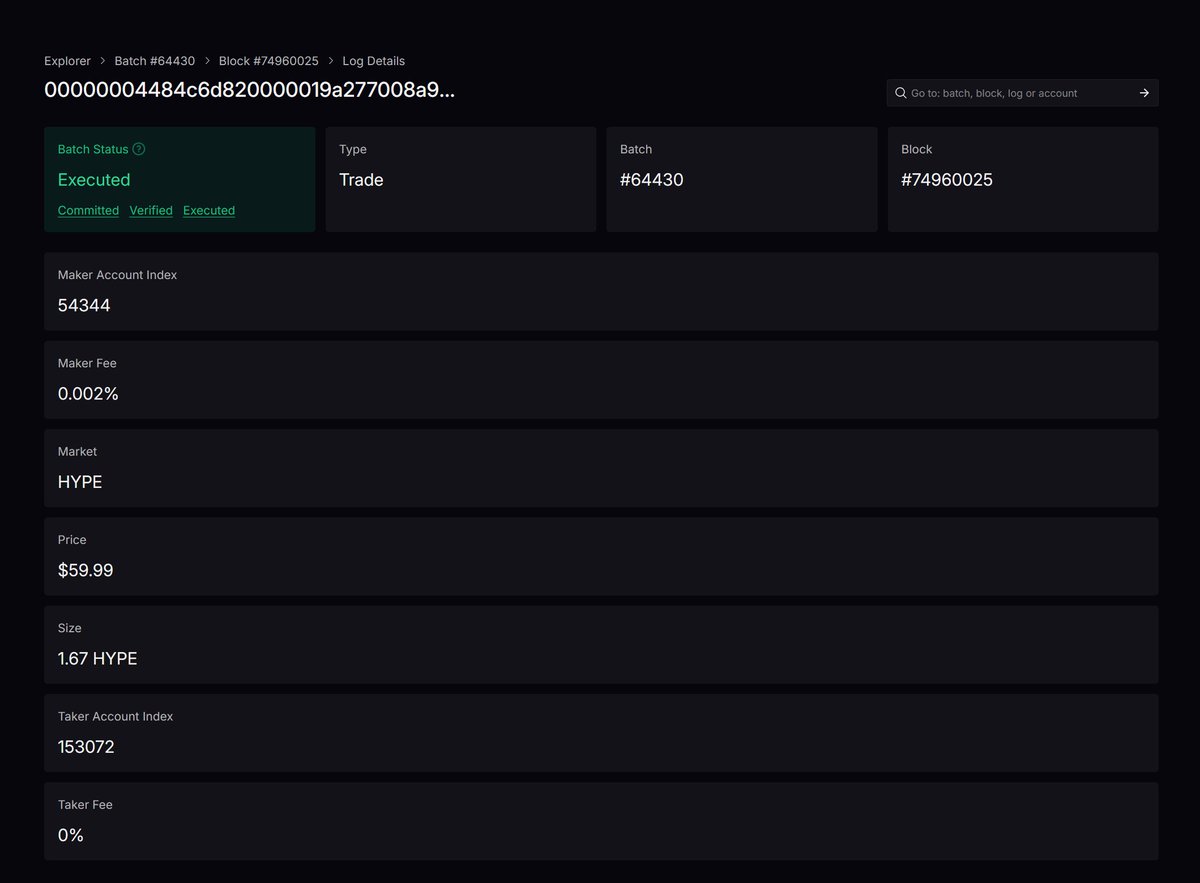Click the Maker Fee label
This screenshot has height=883, width=1200.
click(87, 363)
